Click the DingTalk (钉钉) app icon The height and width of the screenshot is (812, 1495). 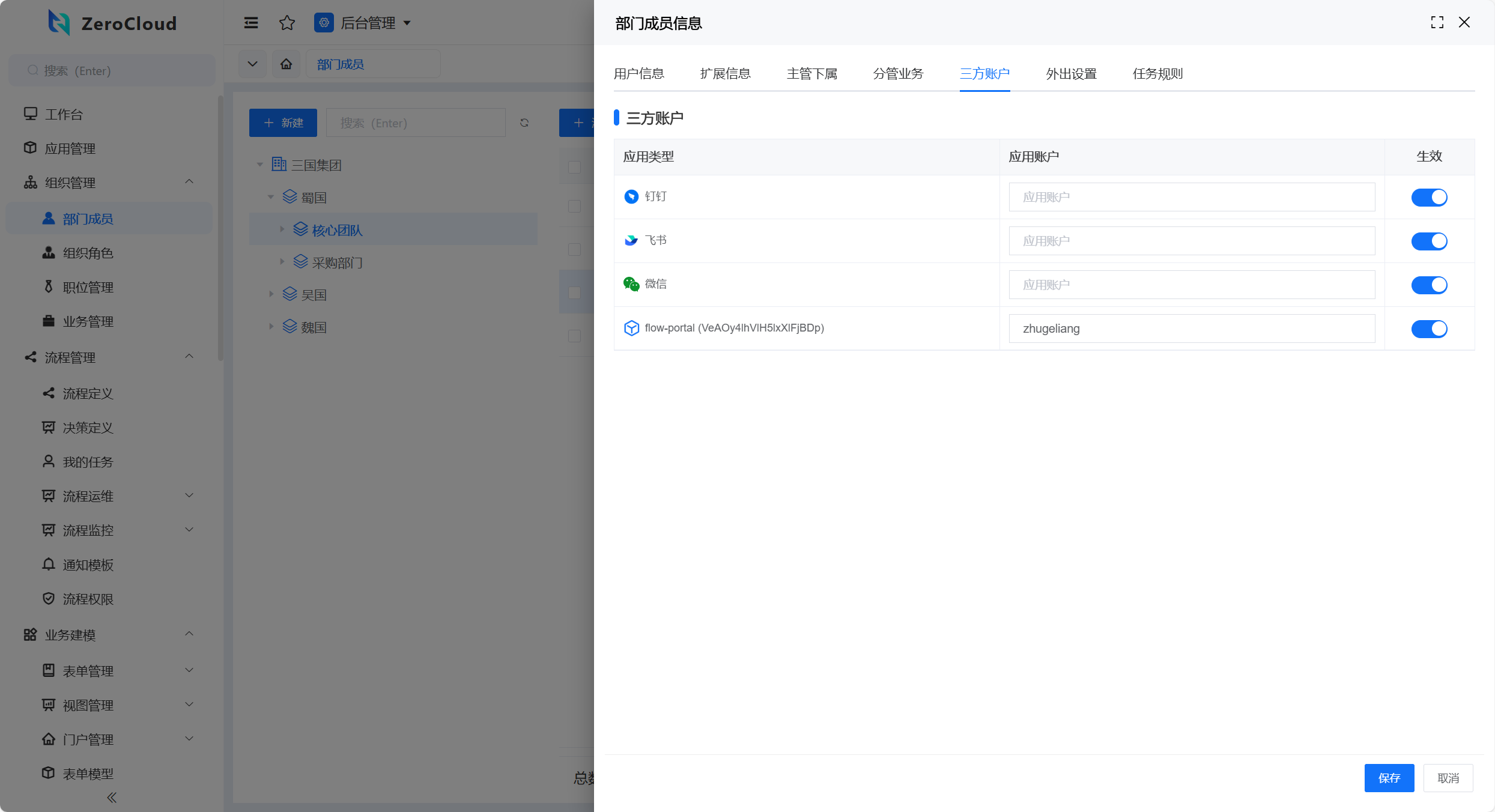pos(631,197)
